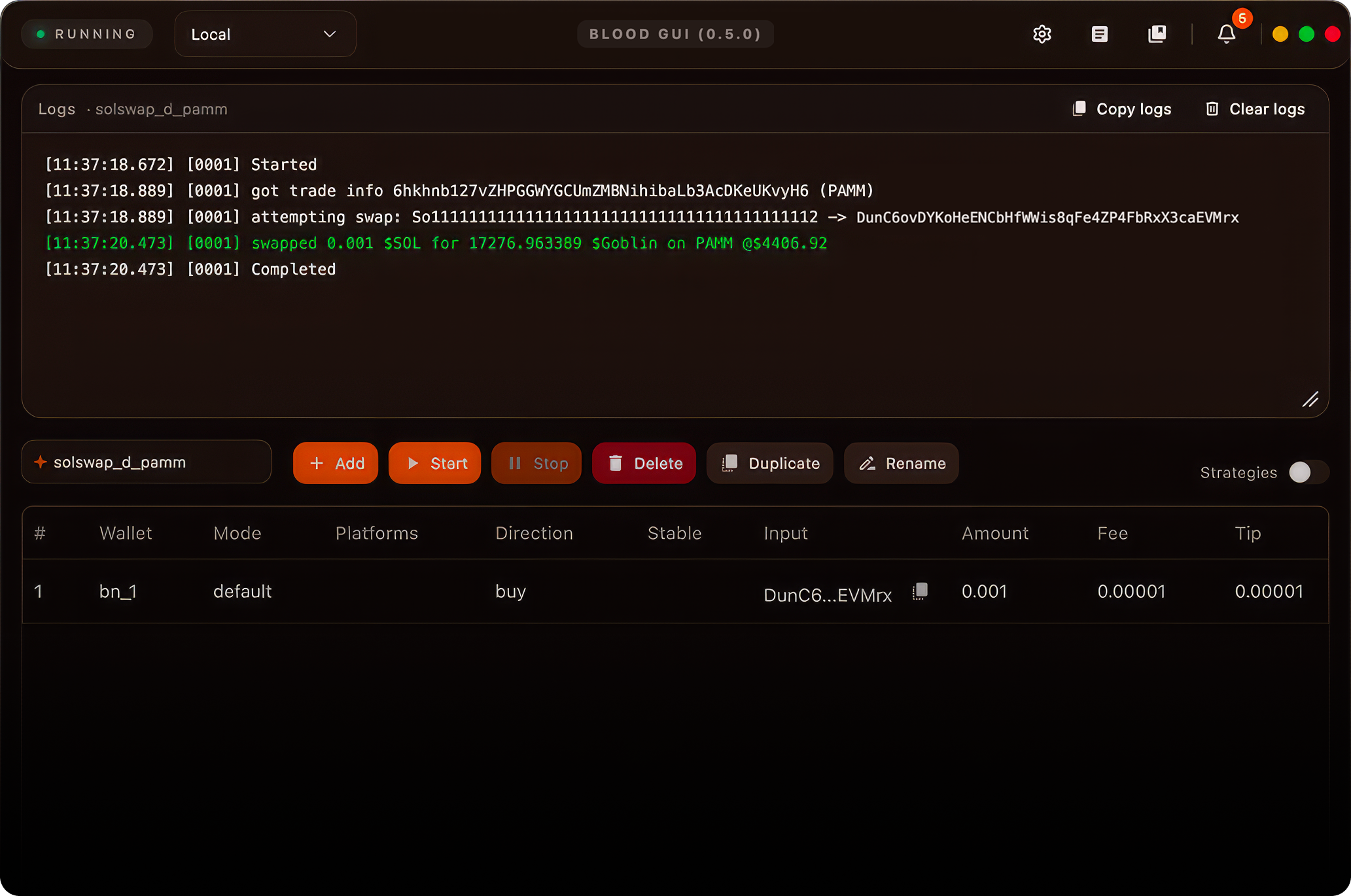Rename the solswap_d_pamm task
Screen dimensions: 1351x896
tap(902, 463)
